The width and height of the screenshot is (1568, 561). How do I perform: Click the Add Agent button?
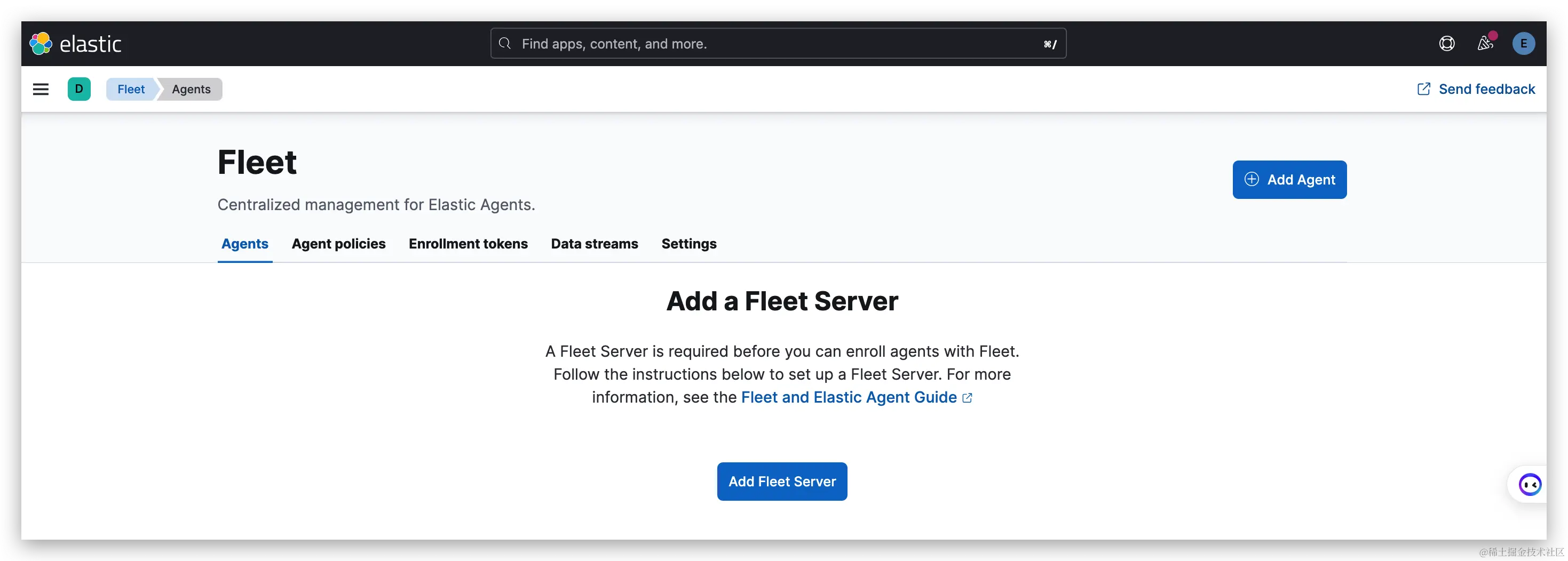(1289, 180)
